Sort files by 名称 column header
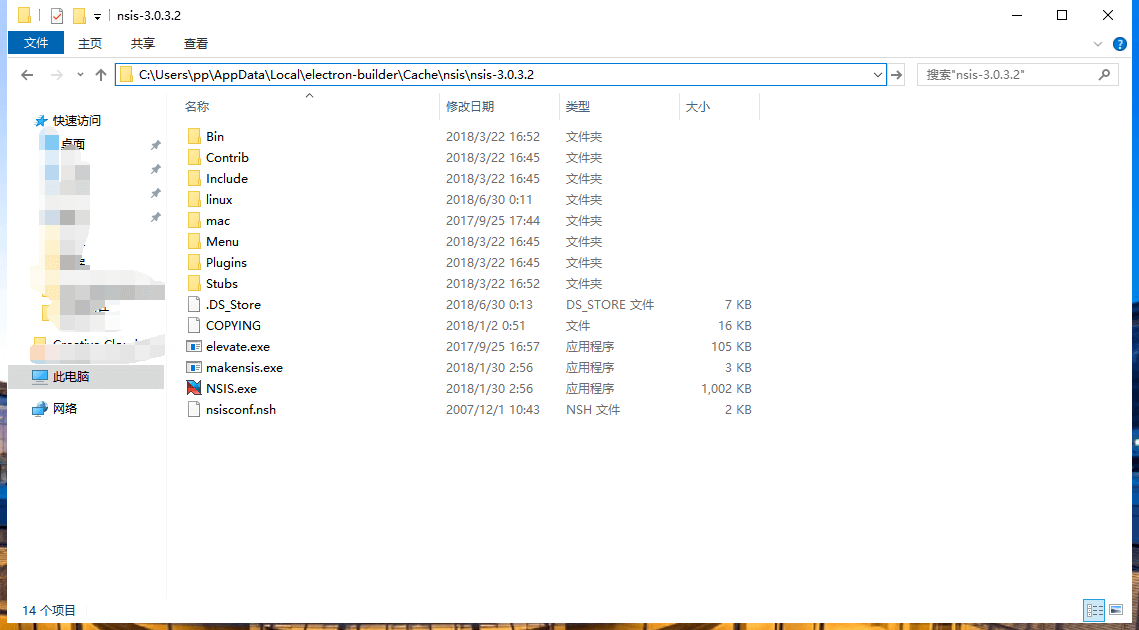 [197, 106]
